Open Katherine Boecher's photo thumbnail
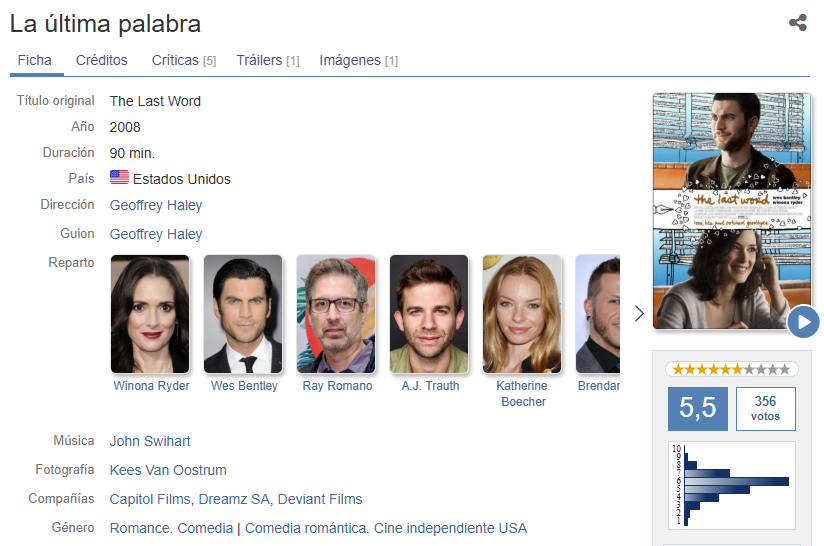The width and height of the screenshot is (824, 546). 522,314
